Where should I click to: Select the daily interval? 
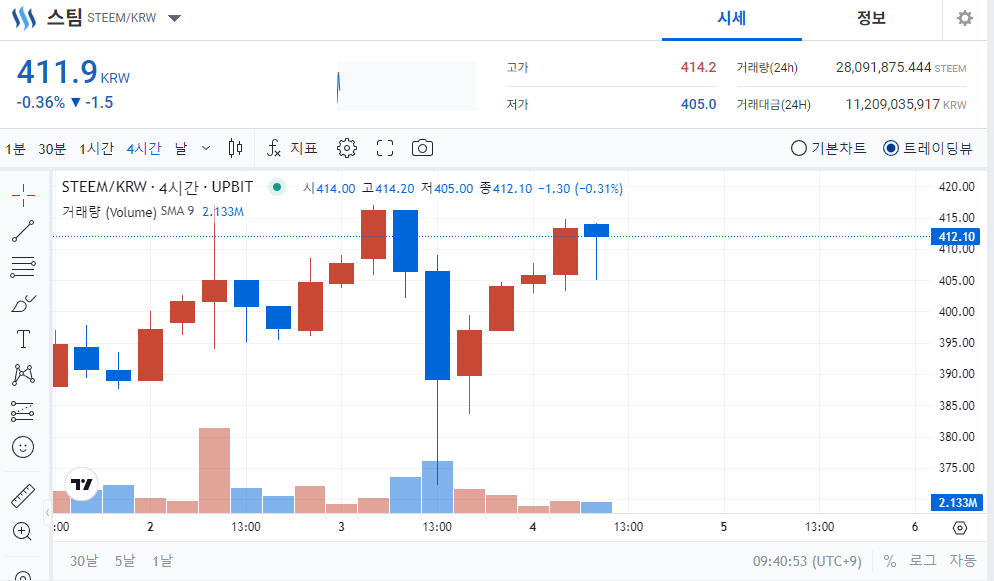click(181, 149)
